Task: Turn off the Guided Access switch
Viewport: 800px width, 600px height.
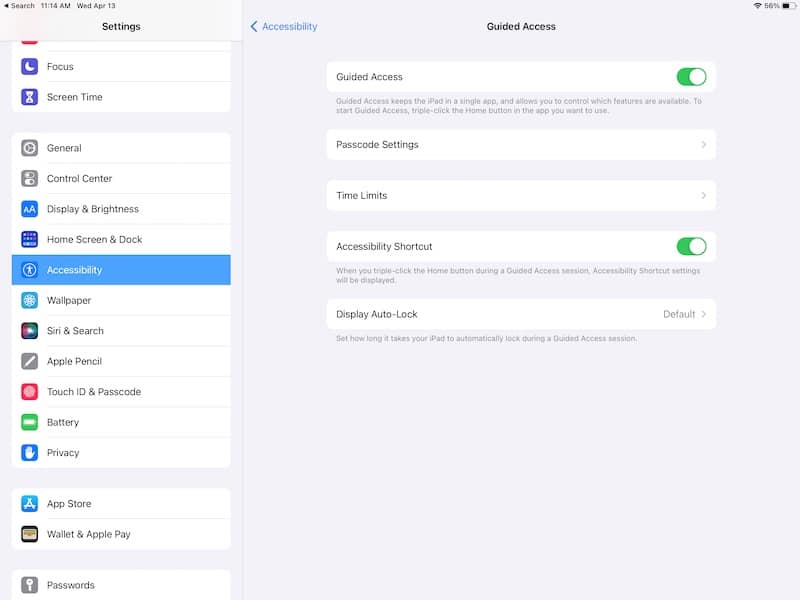Action: [x=691, y=77]
